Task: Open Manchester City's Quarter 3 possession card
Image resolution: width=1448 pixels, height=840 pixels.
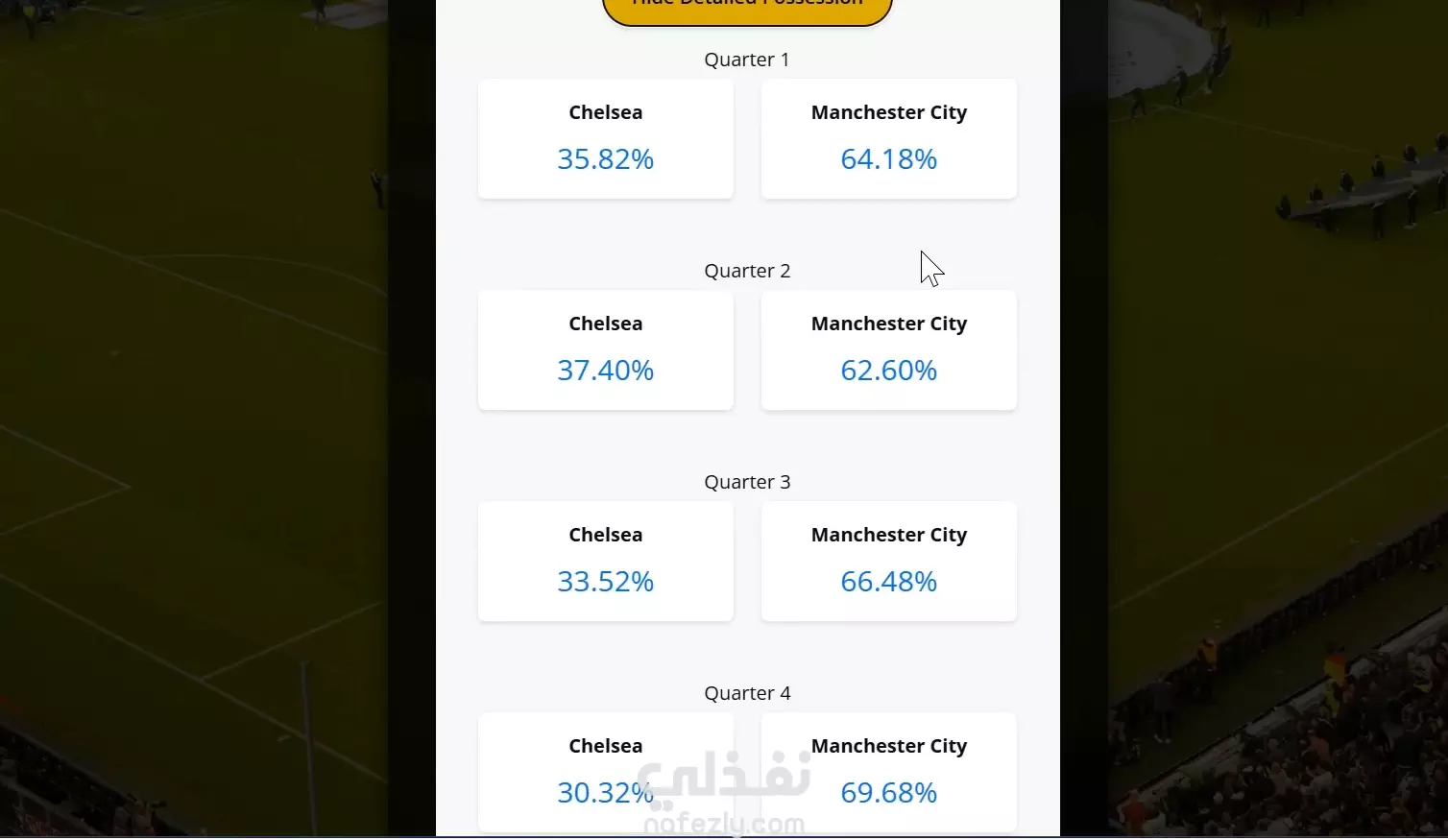Action: click(x=889, y=562)
